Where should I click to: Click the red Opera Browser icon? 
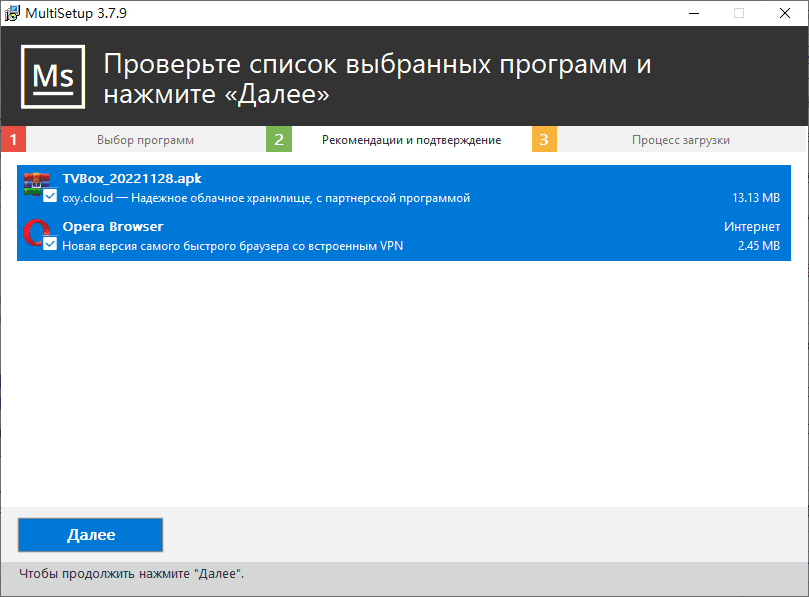35,232
